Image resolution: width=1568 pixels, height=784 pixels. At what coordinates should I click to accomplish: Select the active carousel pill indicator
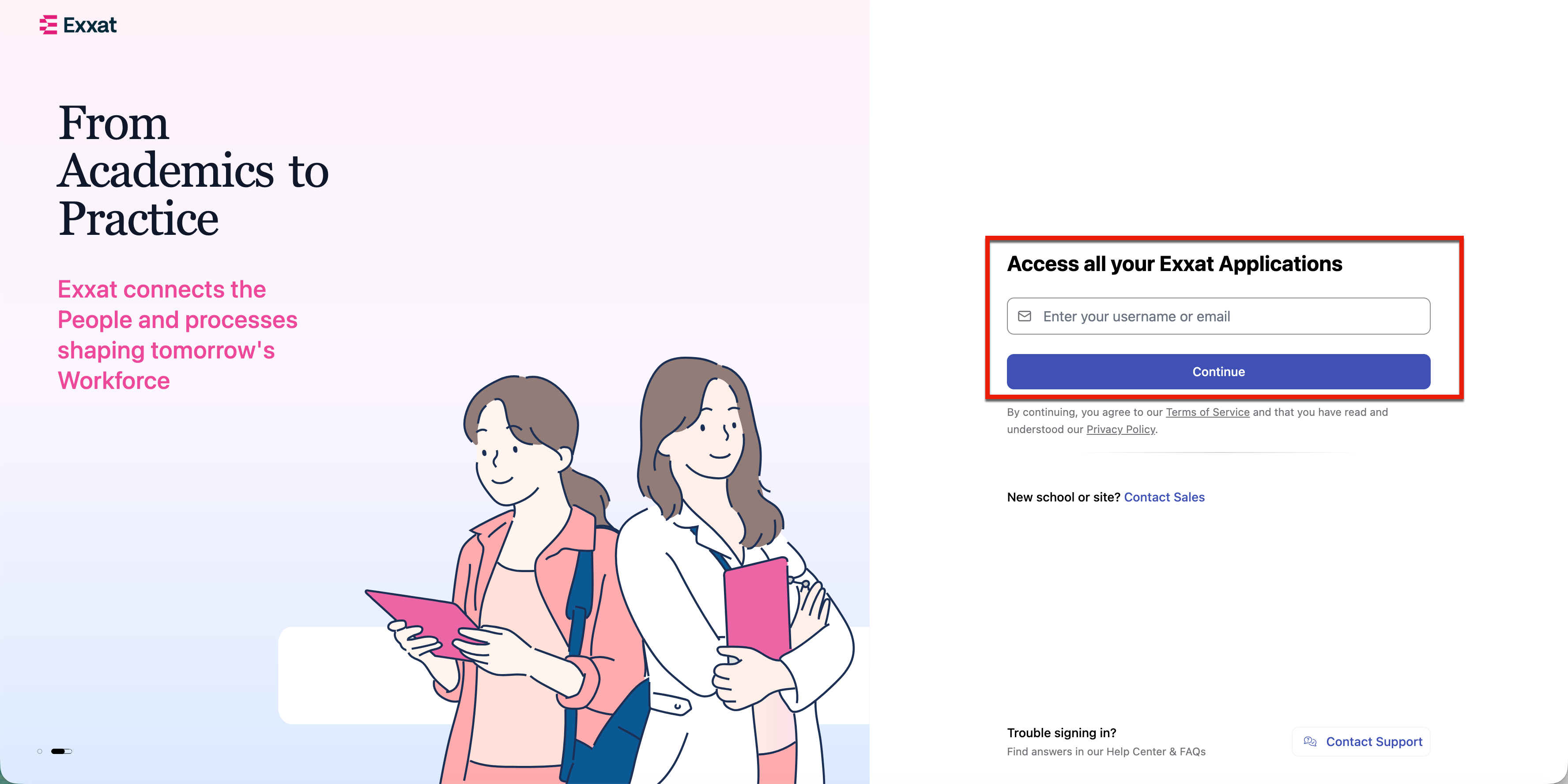61,751
